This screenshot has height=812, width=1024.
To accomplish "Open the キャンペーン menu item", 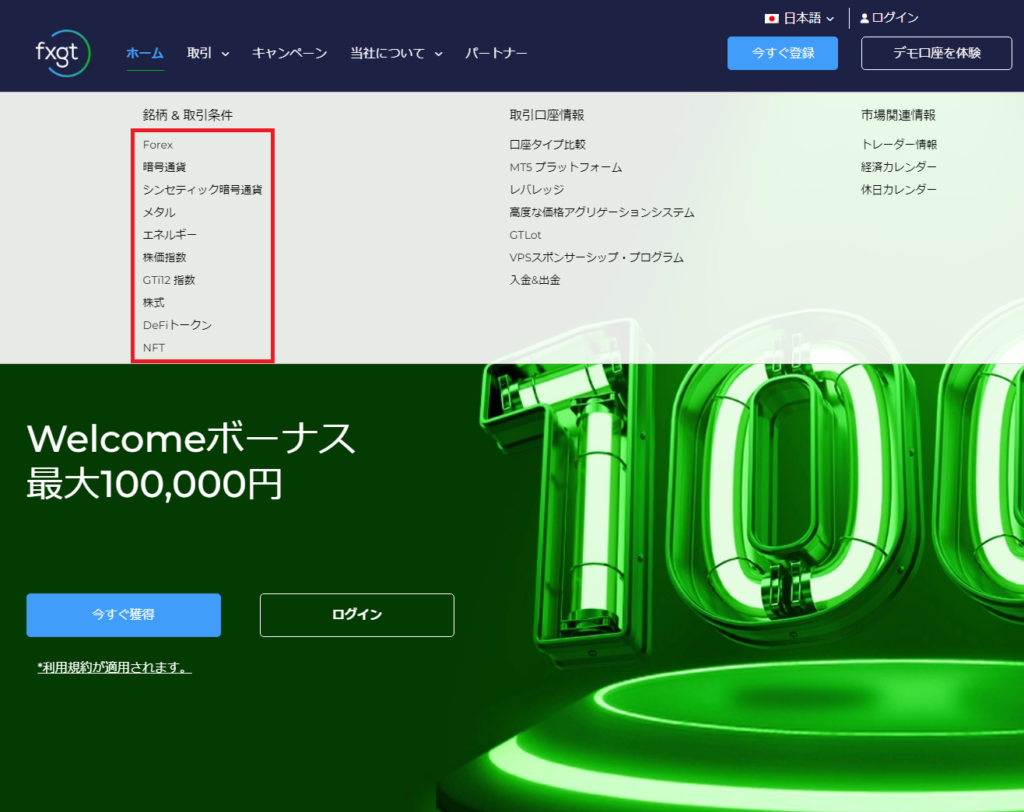I will pyautogui.click(x=289, y=54).
